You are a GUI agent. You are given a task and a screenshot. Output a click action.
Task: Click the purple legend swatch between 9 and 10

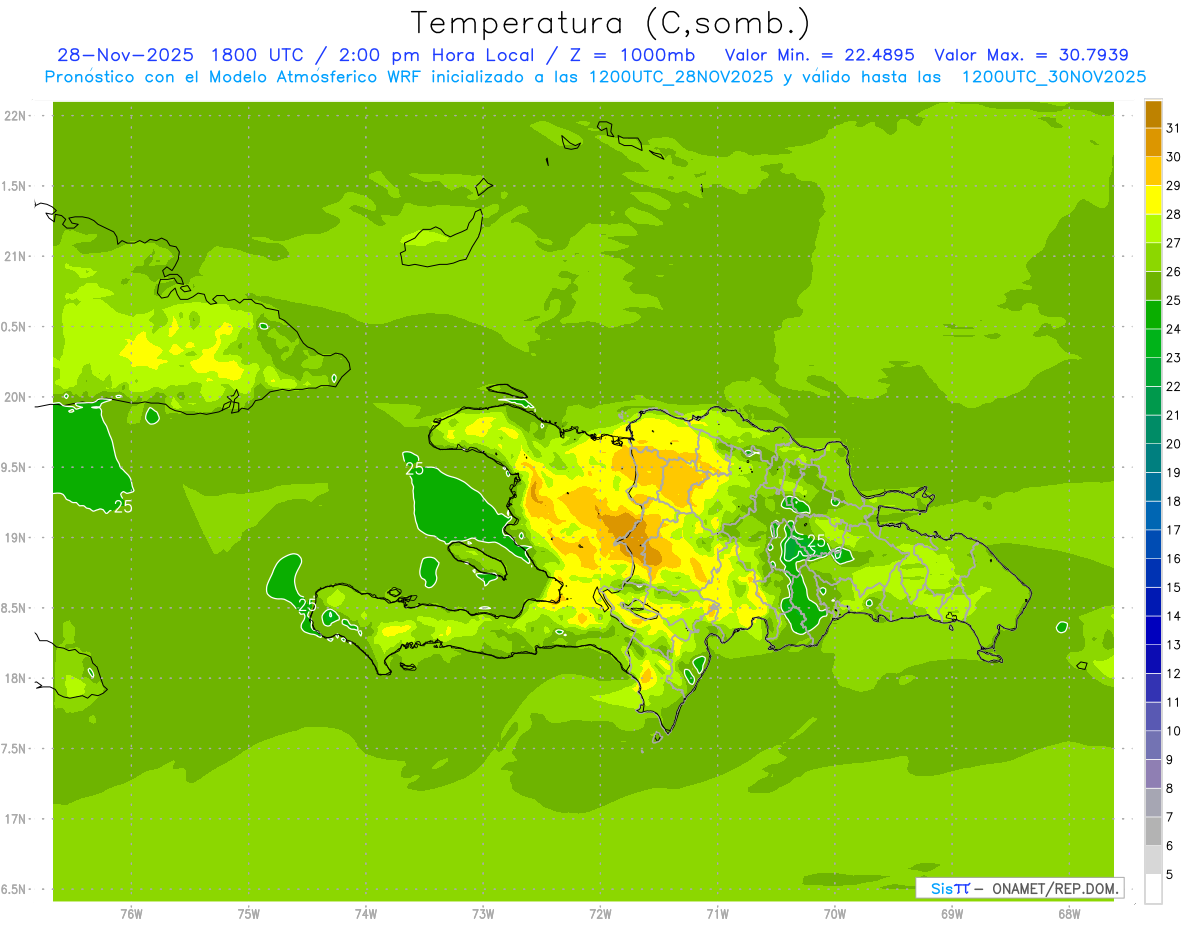[1153, 745]
